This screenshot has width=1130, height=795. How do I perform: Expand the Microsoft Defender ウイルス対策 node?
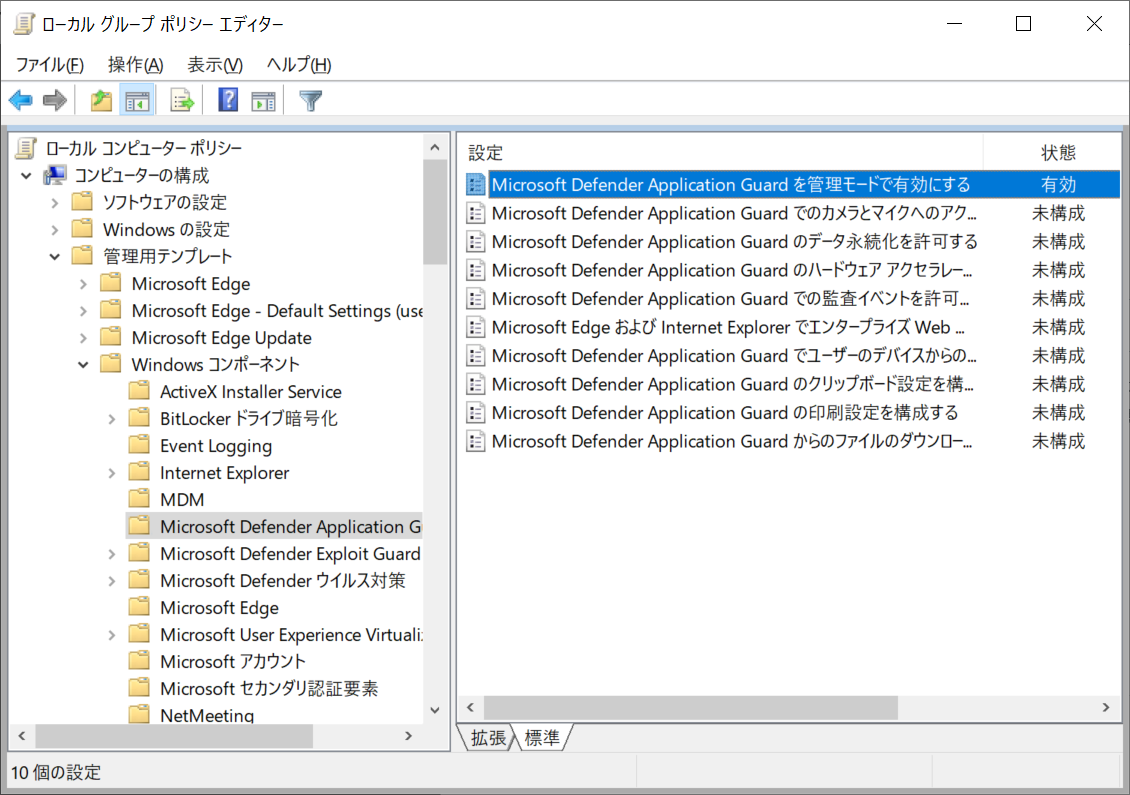(x=112, y=581)
